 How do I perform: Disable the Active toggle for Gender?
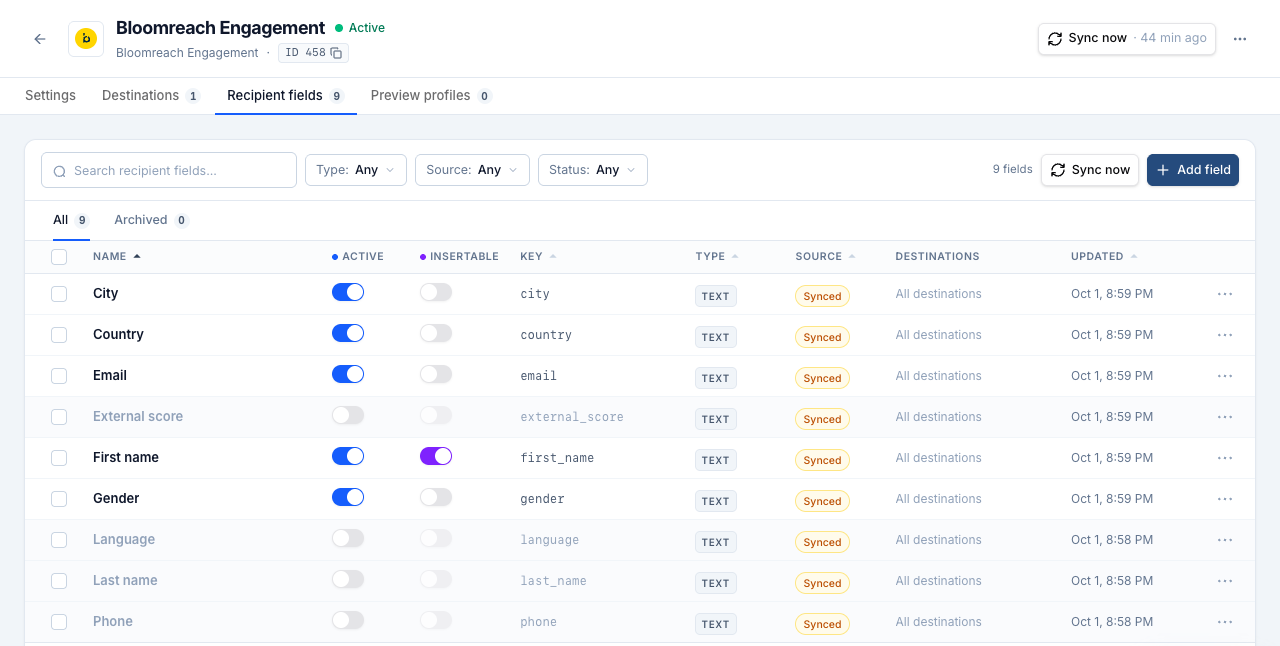coord(348,497)
